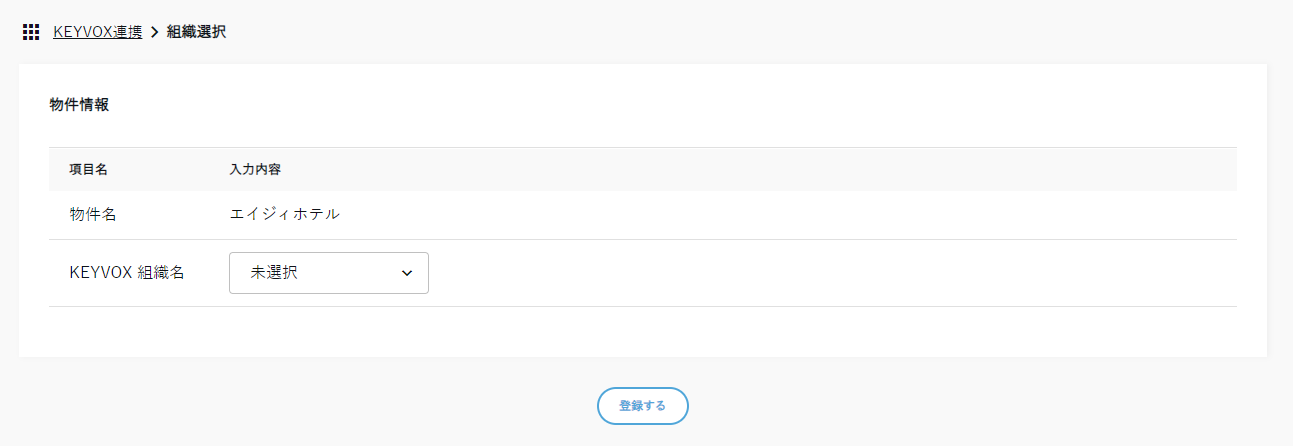Click the 物件情報 section heading
1293x446 pixels.
79,105
